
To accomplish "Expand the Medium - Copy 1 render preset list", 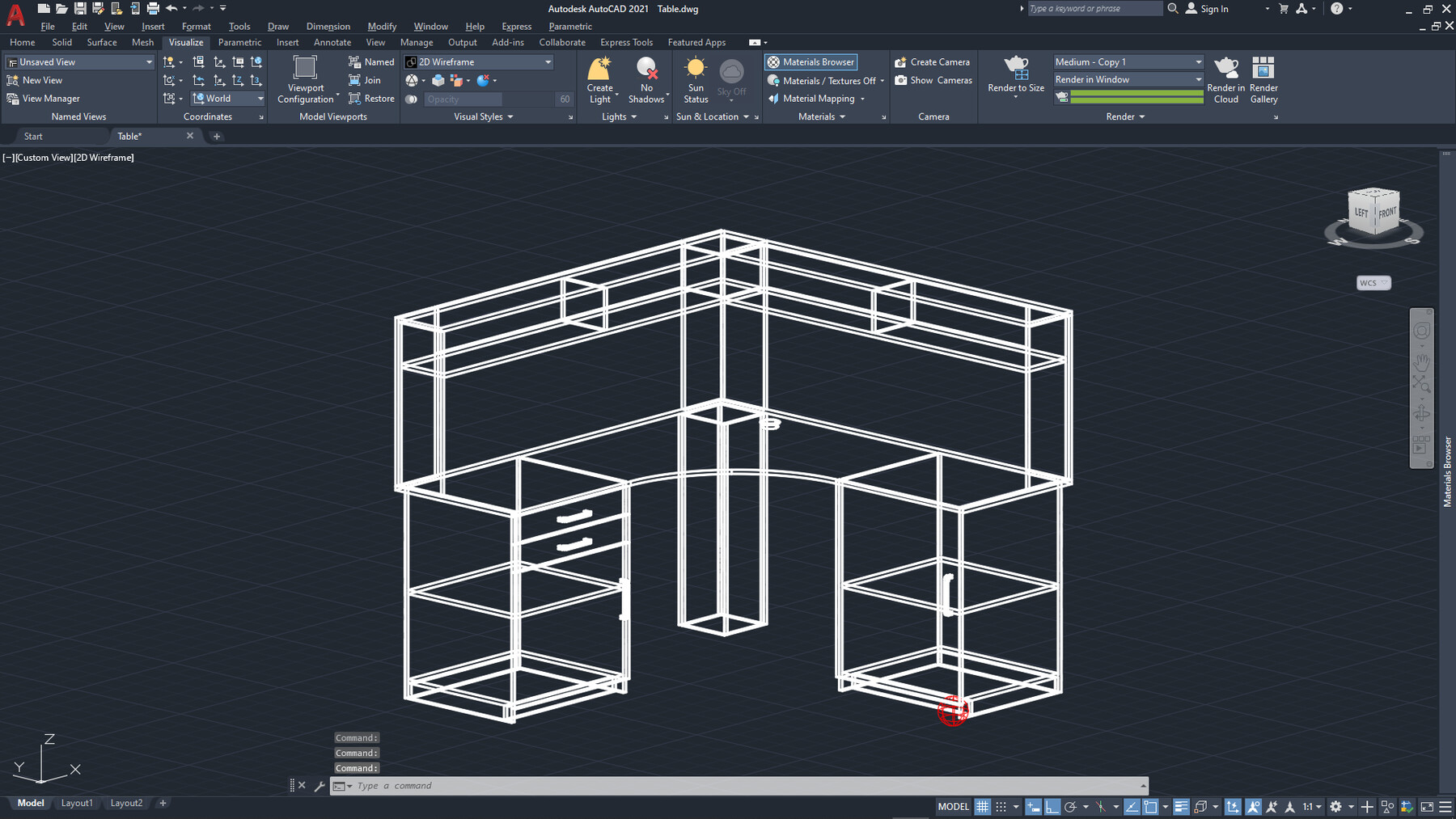I will (x=1199, y=61).
